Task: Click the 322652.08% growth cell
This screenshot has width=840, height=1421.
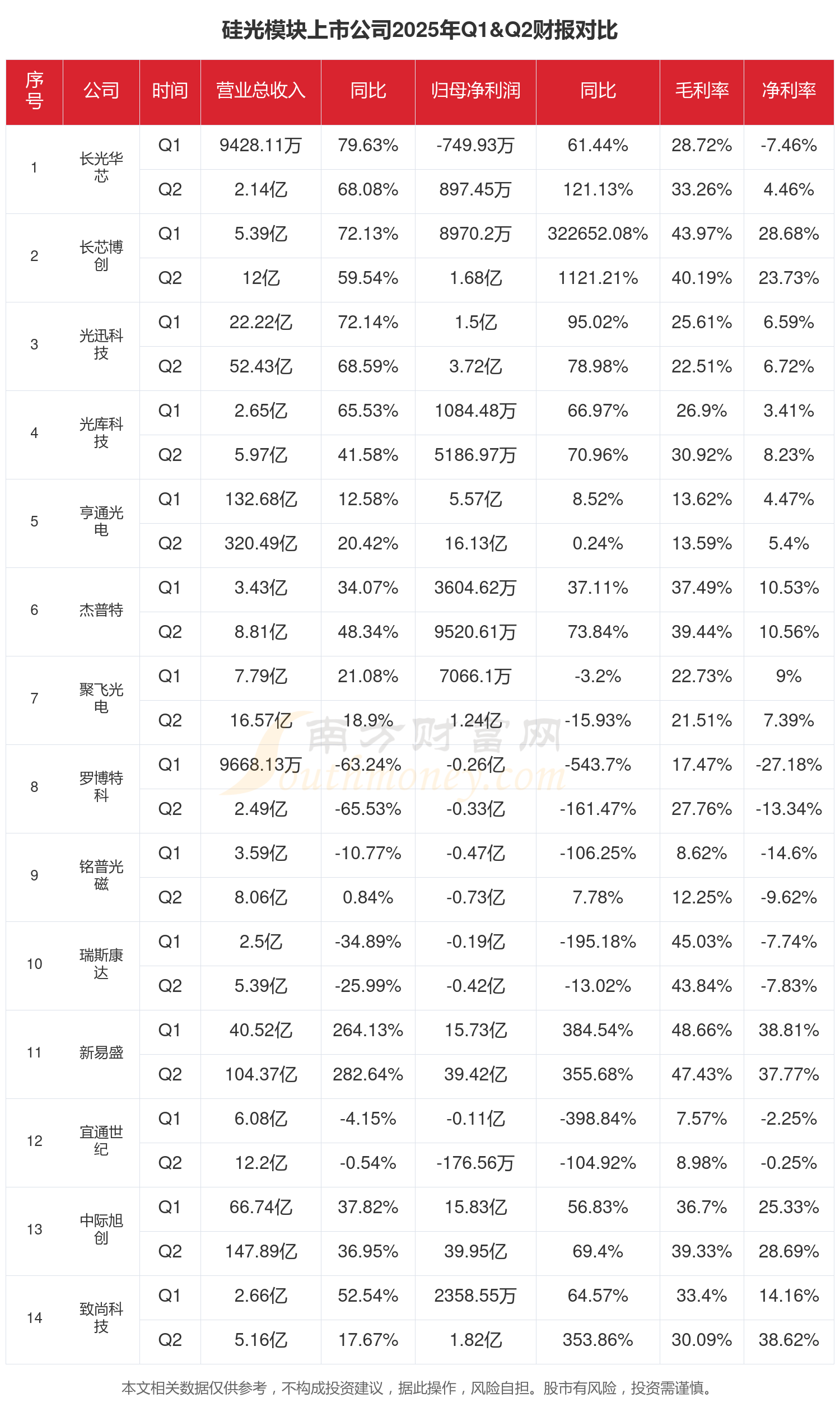Action: click(597, 234)
